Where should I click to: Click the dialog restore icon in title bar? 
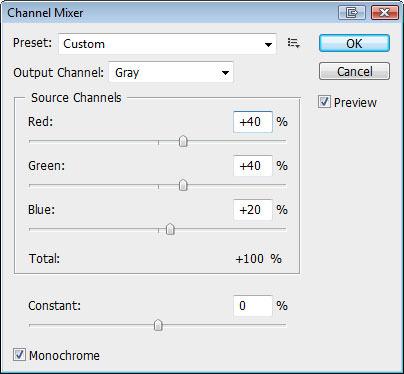pos(351,13)
